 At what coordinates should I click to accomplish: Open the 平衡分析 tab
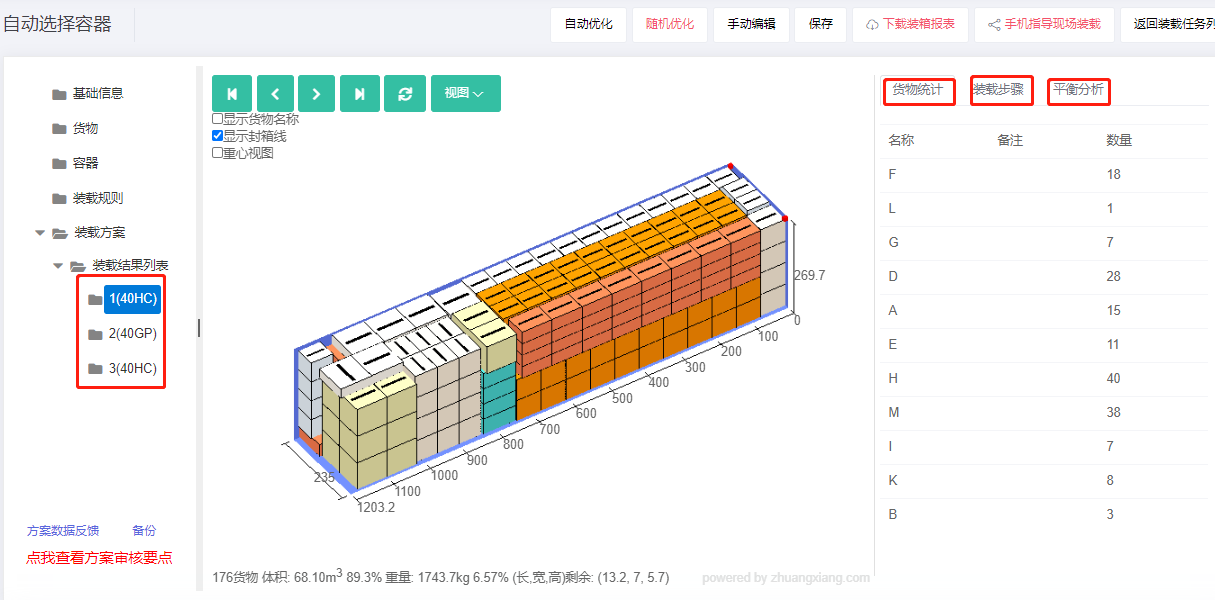1079,90
